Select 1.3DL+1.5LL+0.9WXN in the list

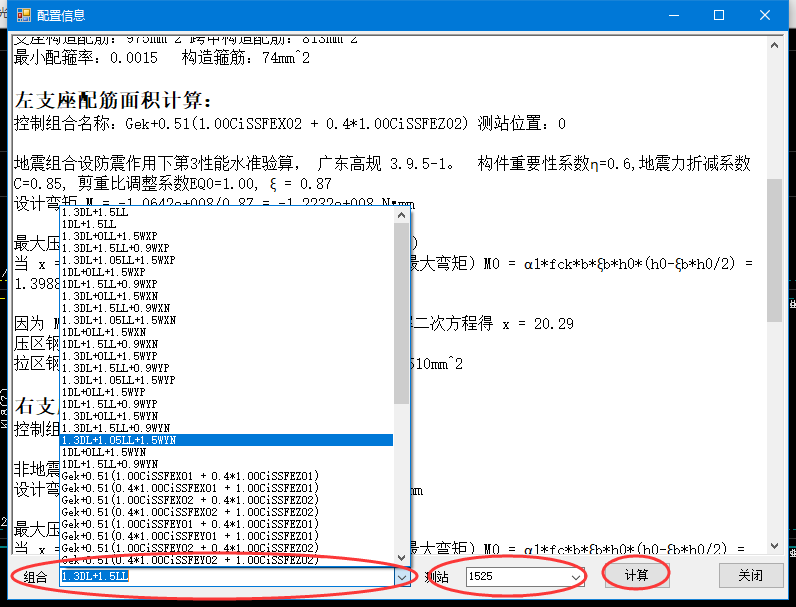(x=116, y=308)
